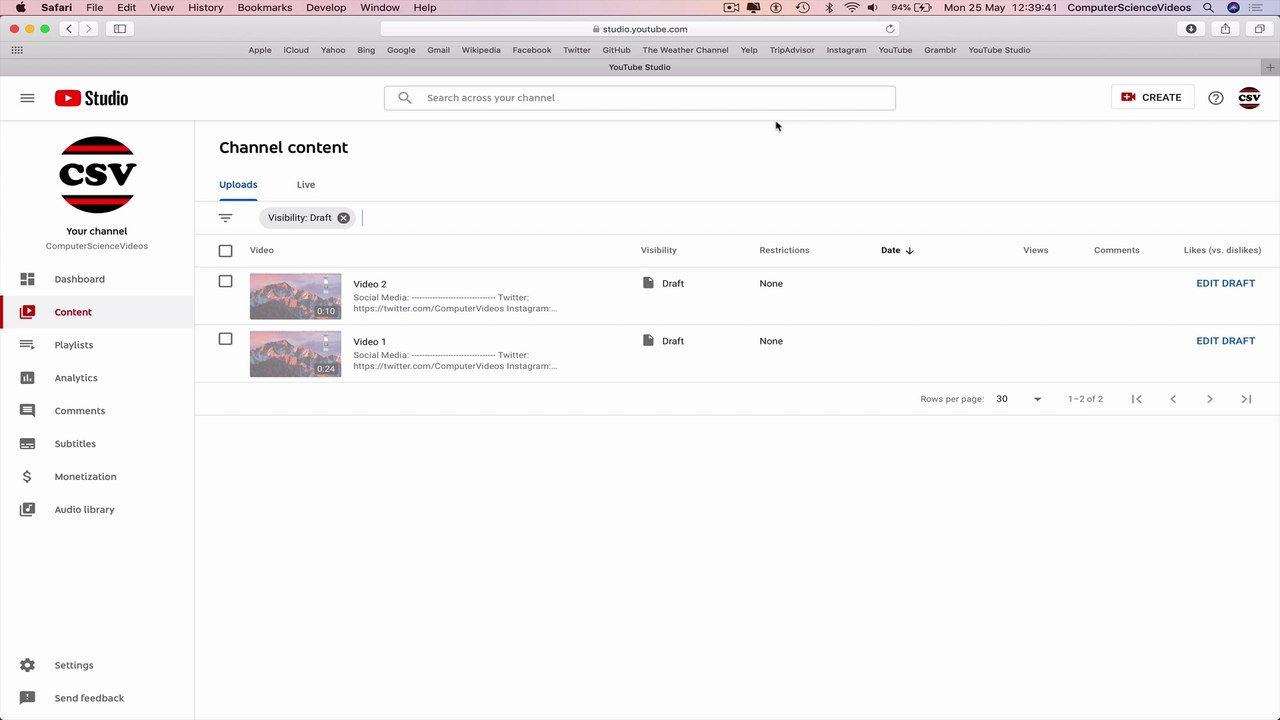This screenshot has width=1280, height=720.
Task: Open the help question mark icon
Action: pos(1216,98)
